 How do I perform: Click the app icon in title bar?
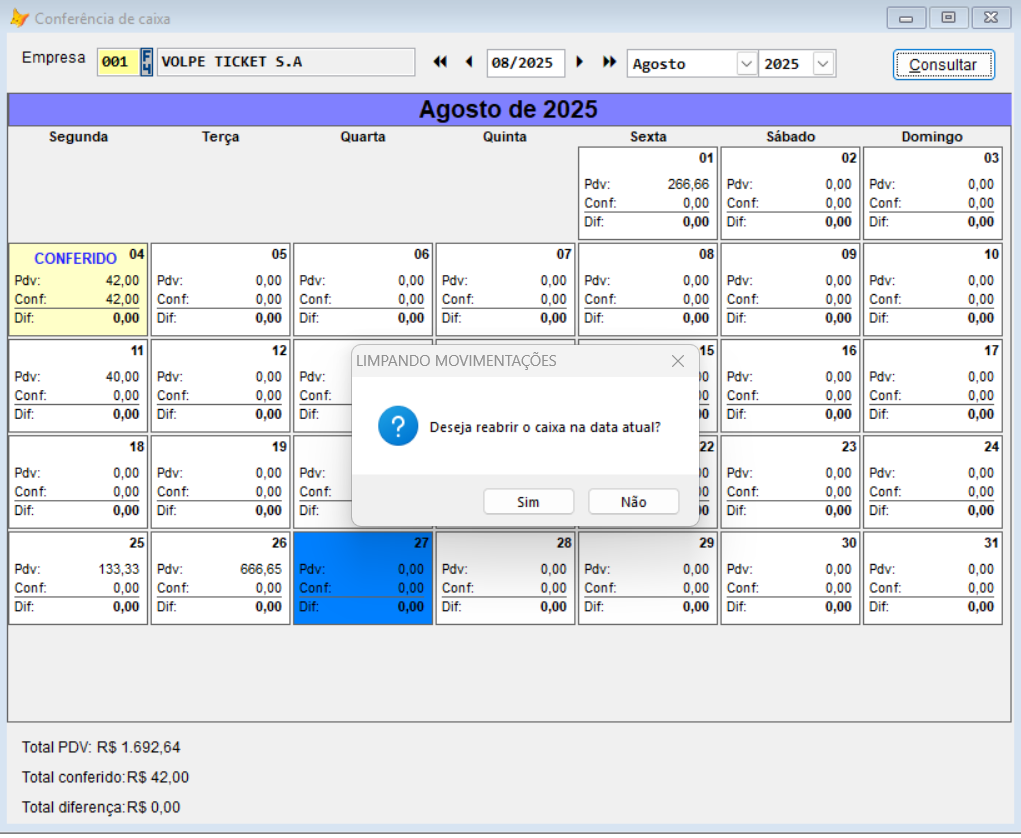[19, 18]
